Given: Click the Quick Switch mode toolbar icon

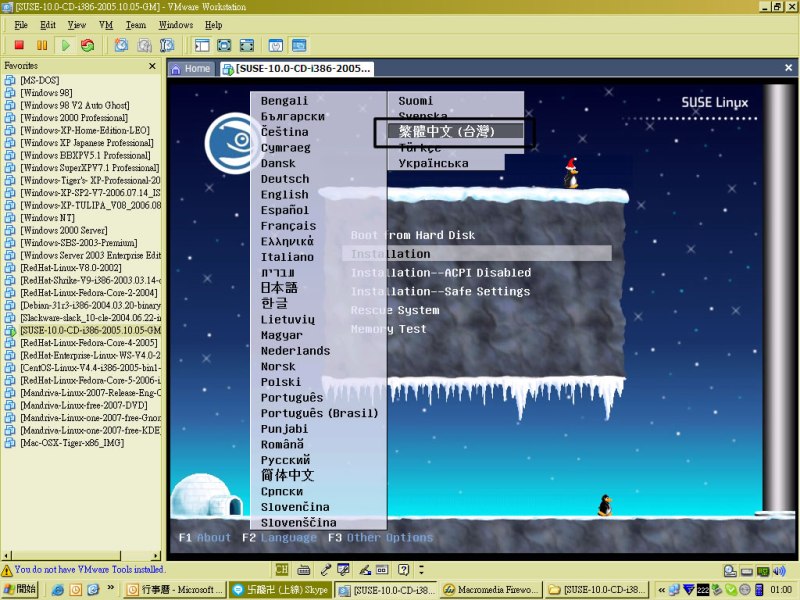Looking at the screenshot, I should coord(247,45).
